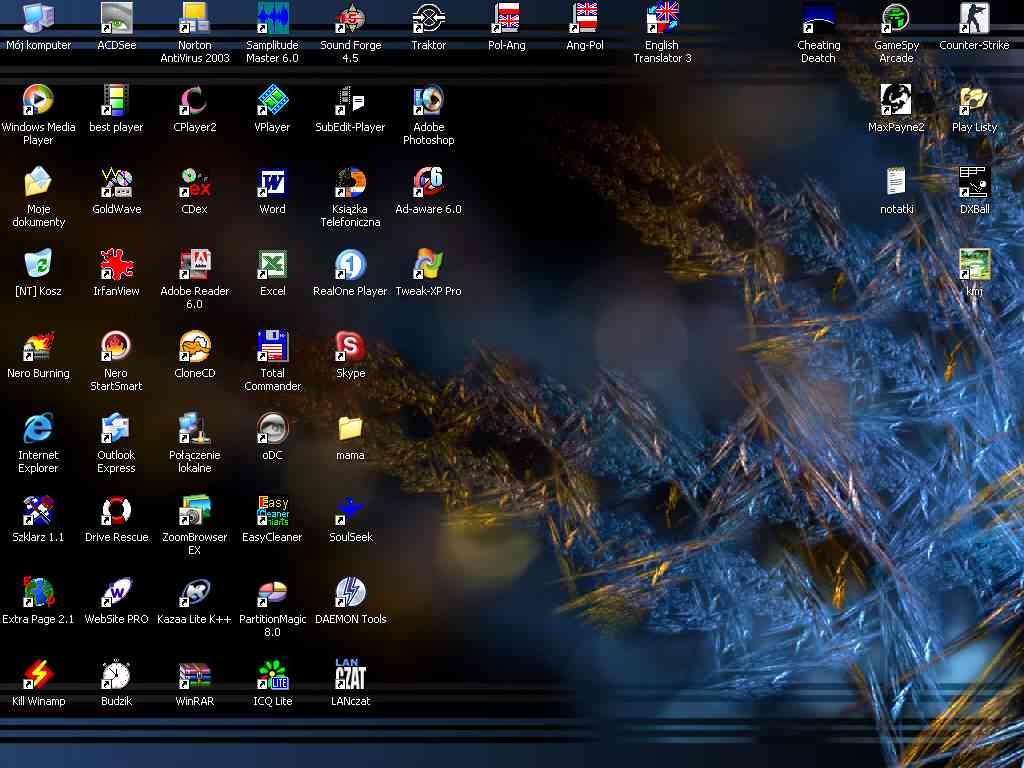Click the Norton AntiVirus 2003 icon
The image size is (1024, 768).
tap(194, 18)
